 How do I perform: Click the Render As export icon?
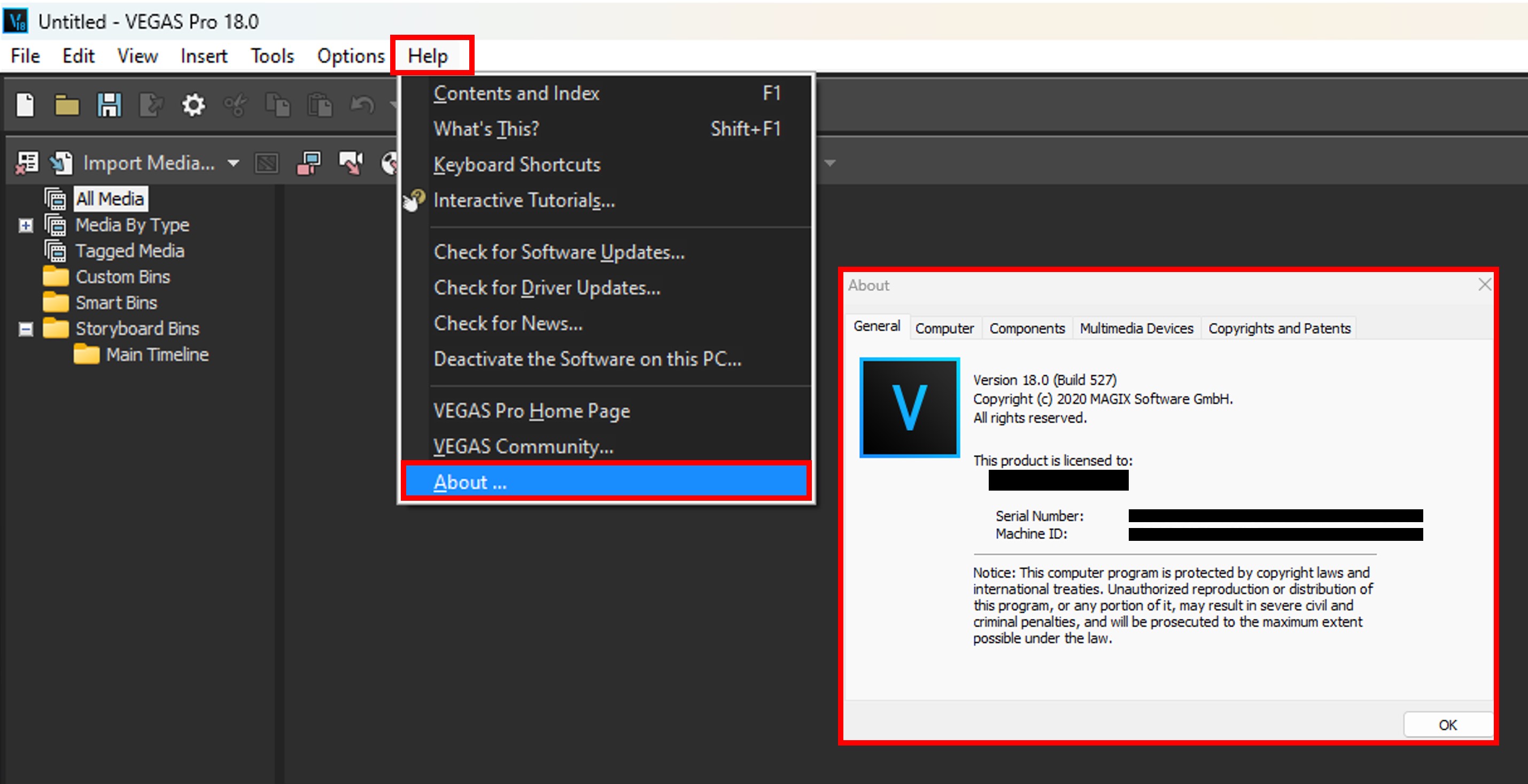tap(151, 106)
